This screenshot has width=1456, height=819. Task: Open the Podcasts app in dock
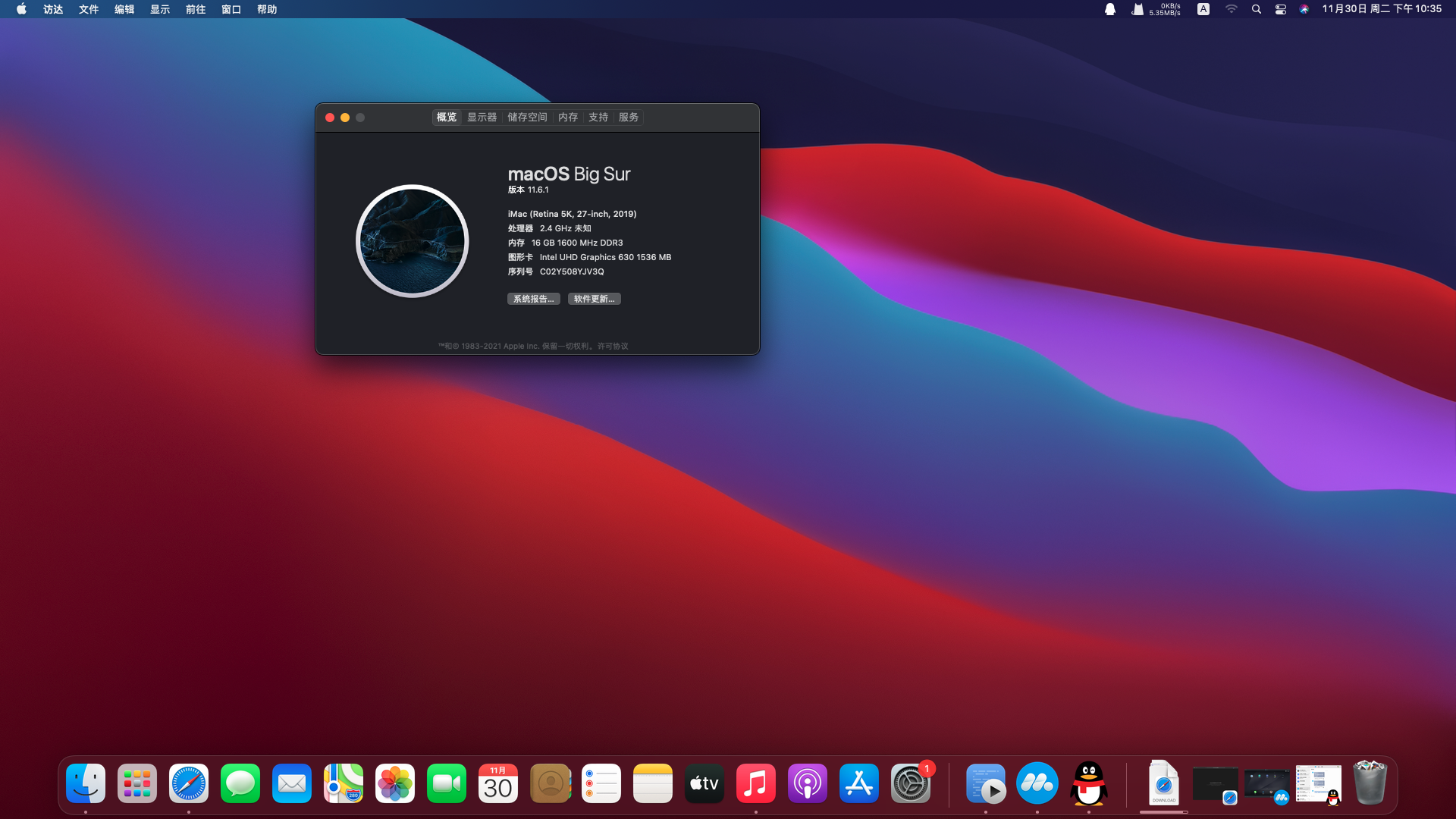808,783
